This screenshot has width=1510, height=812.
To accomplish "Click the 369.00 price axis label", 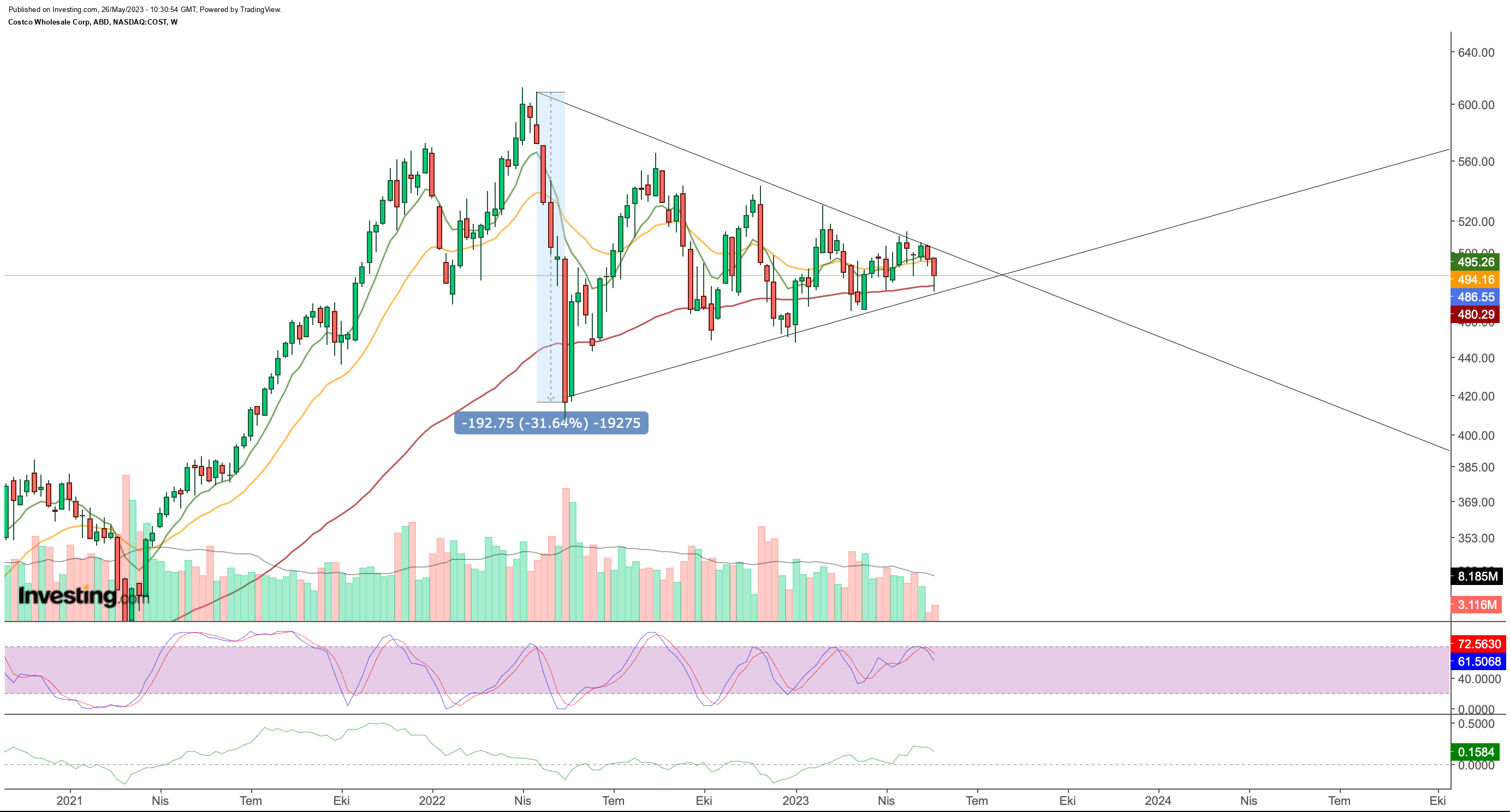I will [x=1476, y=502].
